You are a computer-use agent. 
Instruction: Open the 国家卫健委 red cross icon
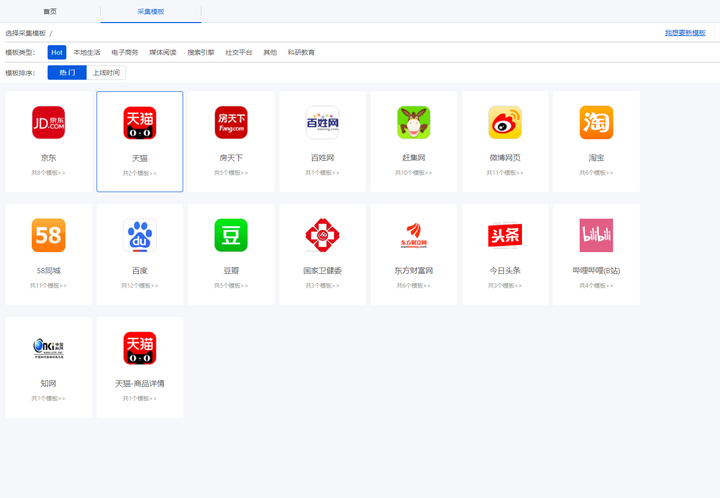pyautogui.click(x=322, y=235)
